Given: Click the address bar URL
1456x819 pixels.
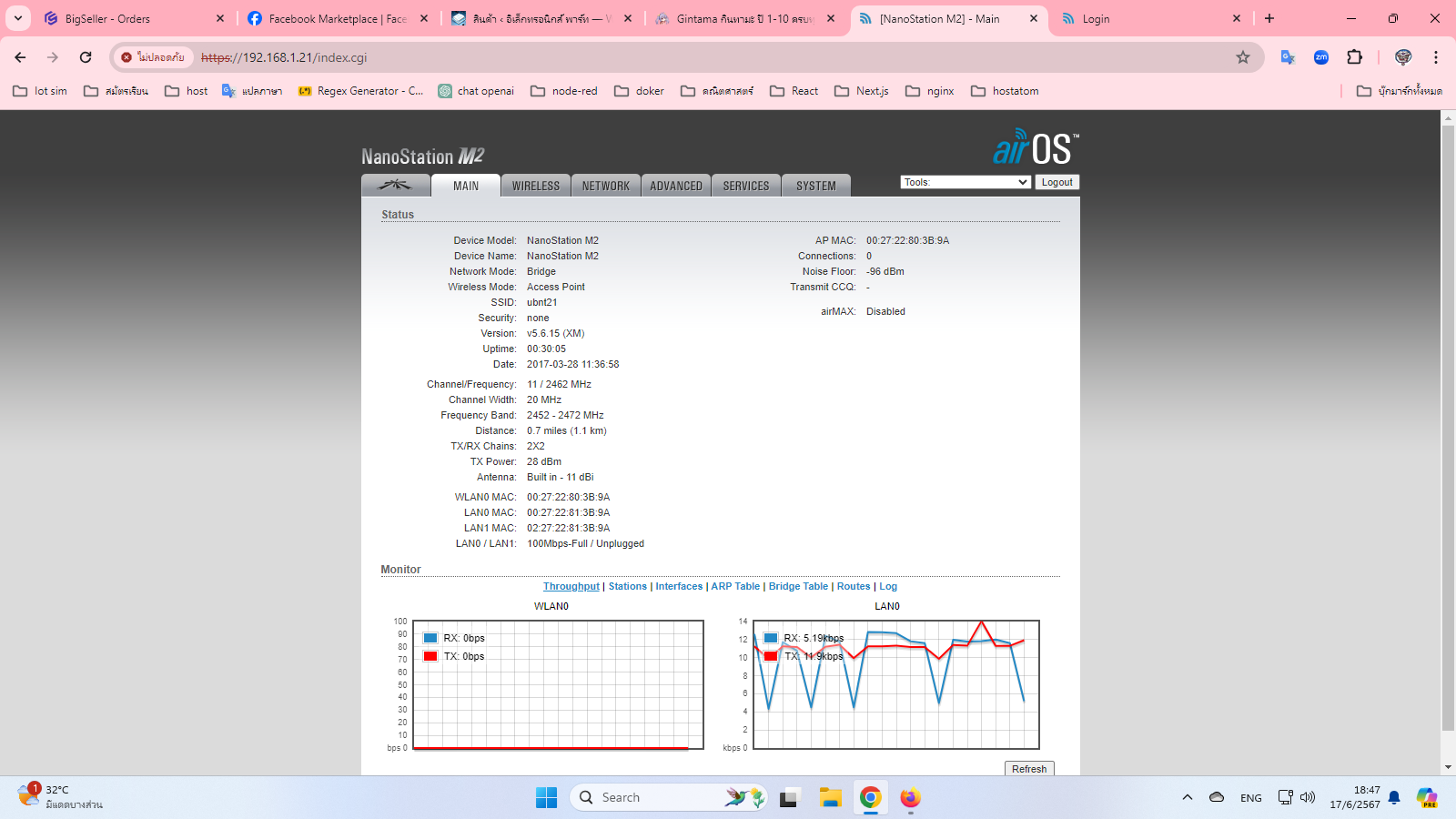Looking at the screenshot, I should [x=284, y=57].
